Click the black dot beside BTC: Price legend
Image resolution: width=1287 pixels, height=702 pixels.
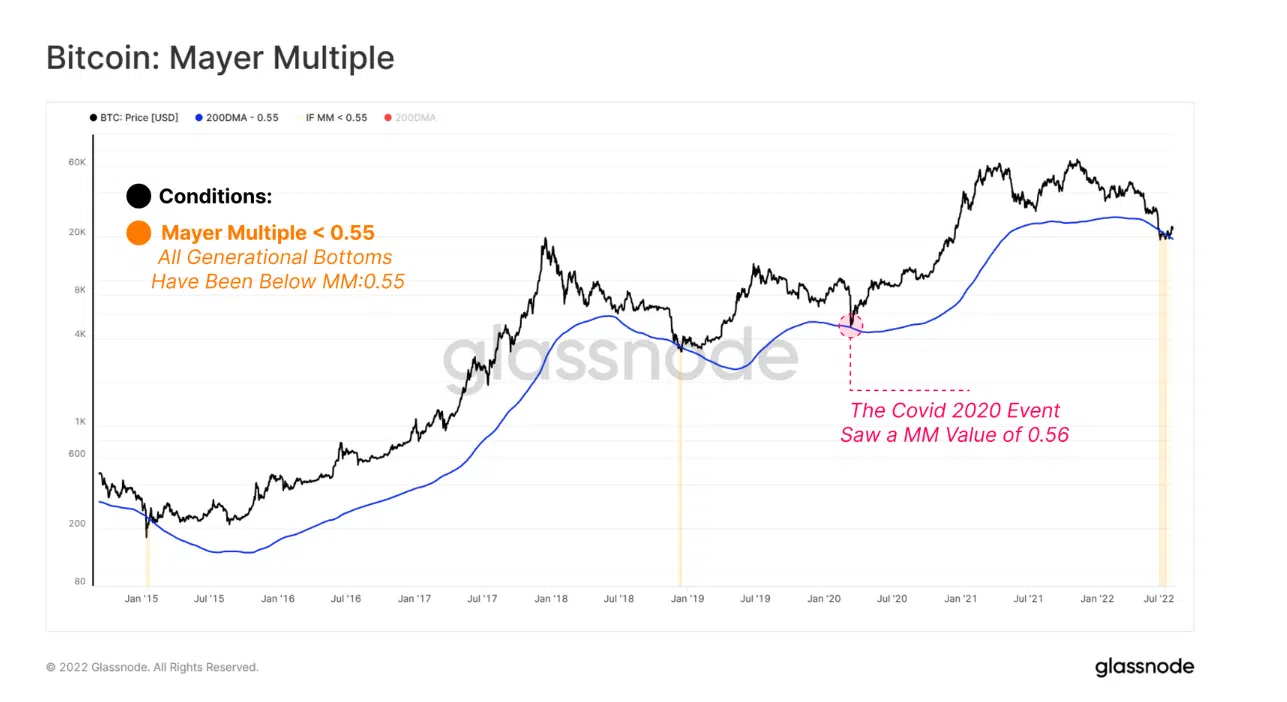[93, 118]
